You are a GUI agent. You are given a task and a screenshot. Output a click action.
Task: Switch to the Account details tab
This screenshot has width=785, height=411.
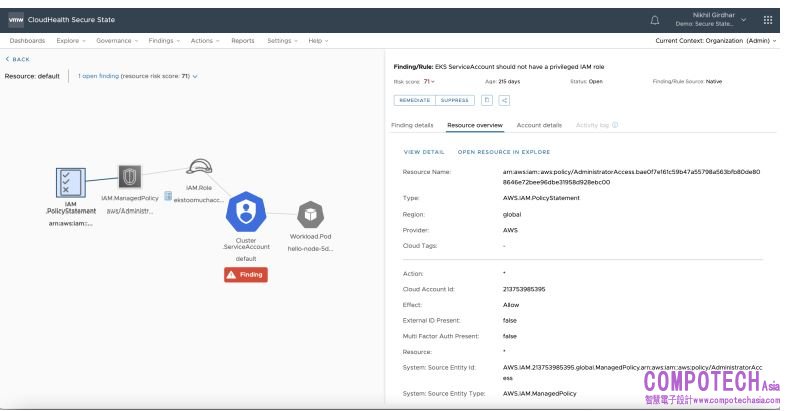tap(539, 125)
